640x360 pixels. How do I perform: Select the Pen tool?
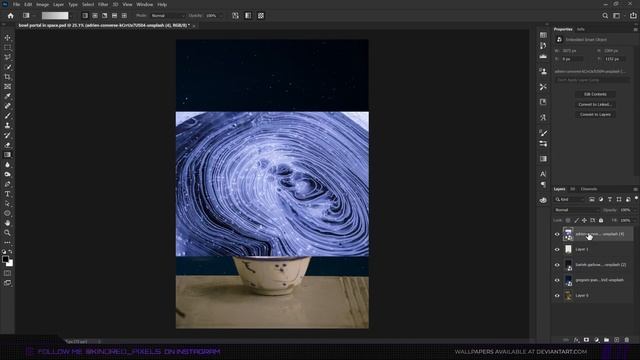[7, 184]
